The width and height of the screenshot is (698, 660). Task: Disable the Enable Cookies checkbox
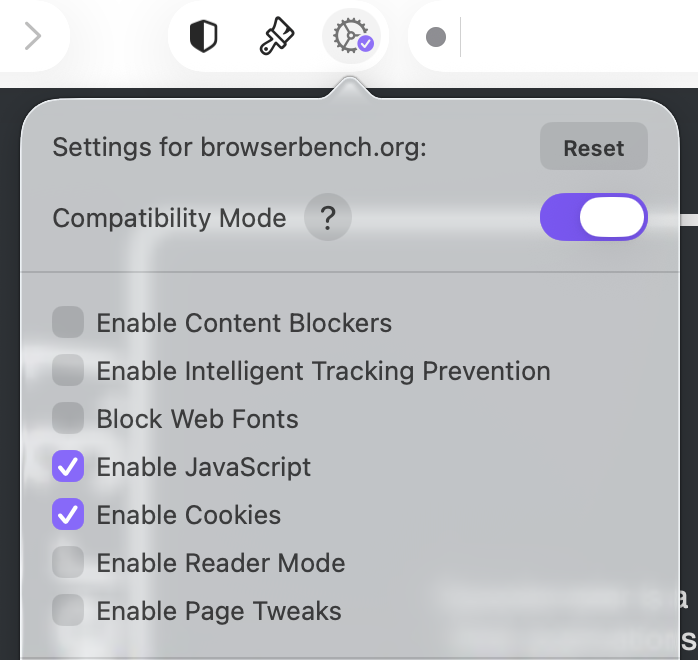click(x=68, y=515)
